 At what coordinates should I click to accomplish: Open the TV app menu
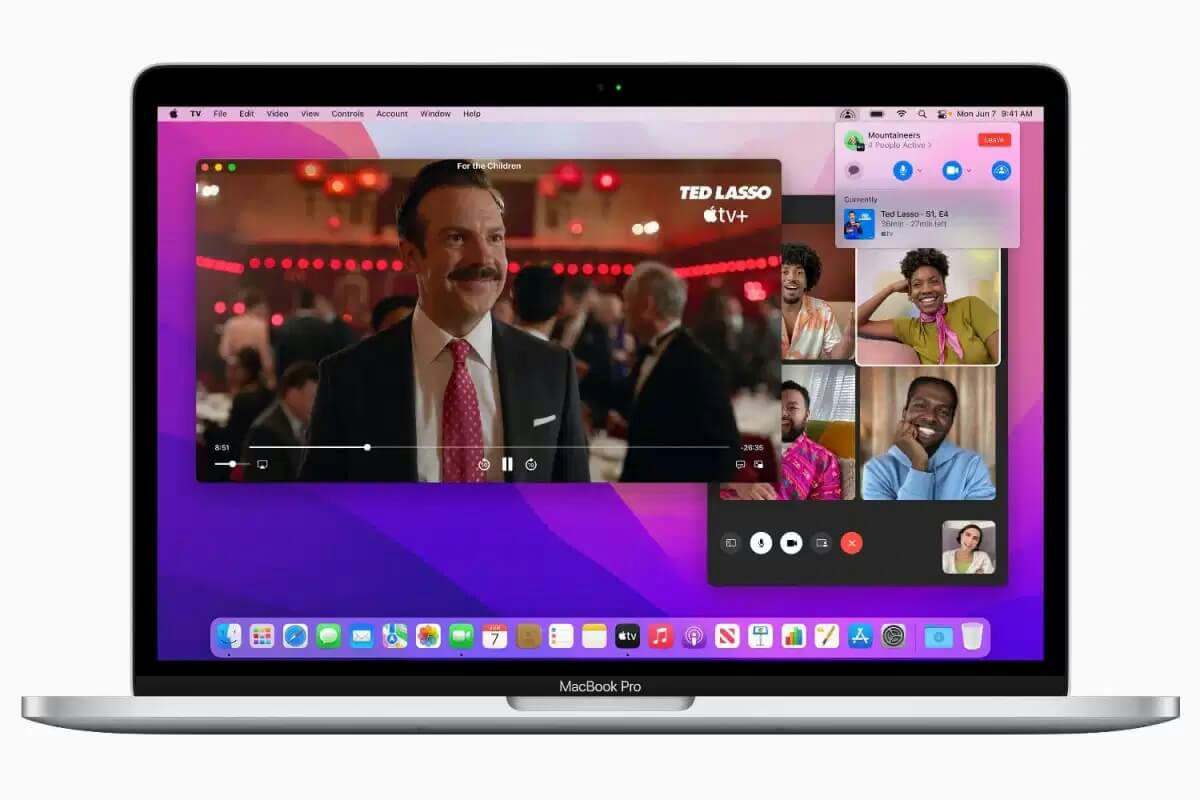click(196, 114)
